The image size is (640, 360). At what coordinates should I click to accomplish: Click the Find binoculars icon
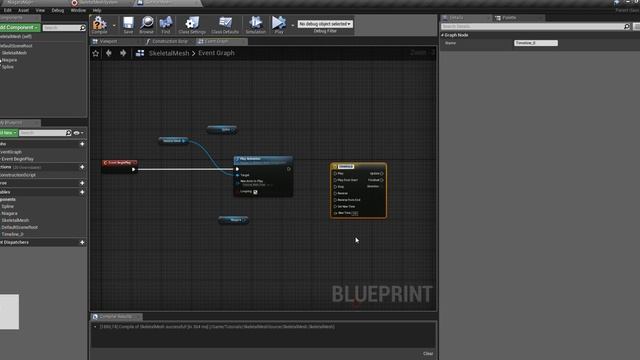coord(166,24)
